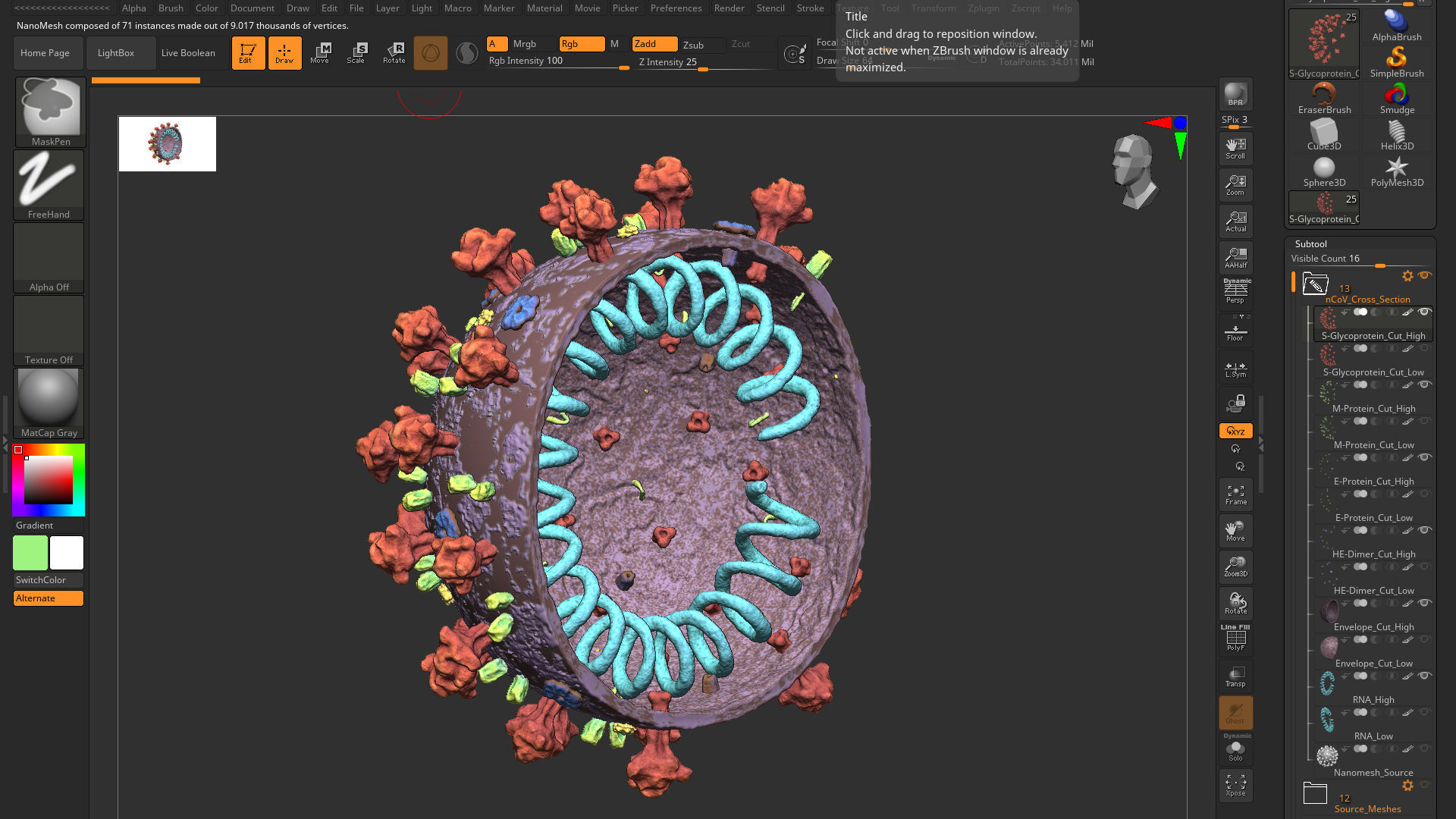Click the AAHalf view icon
This screenshot has width=1456, height=819.
point(1235,257)
